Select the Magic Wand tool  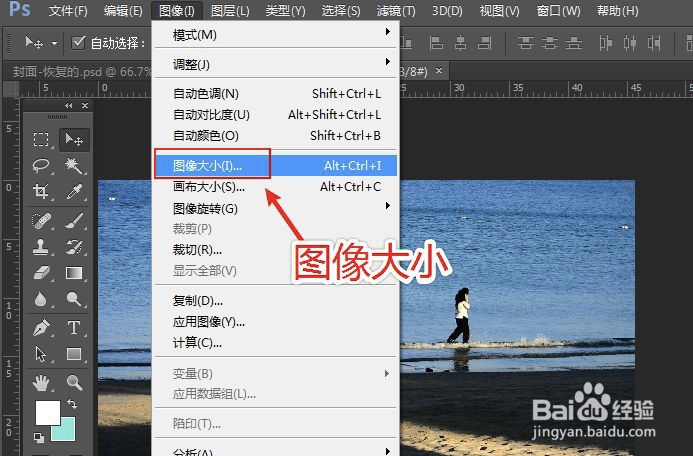[74, 166]
